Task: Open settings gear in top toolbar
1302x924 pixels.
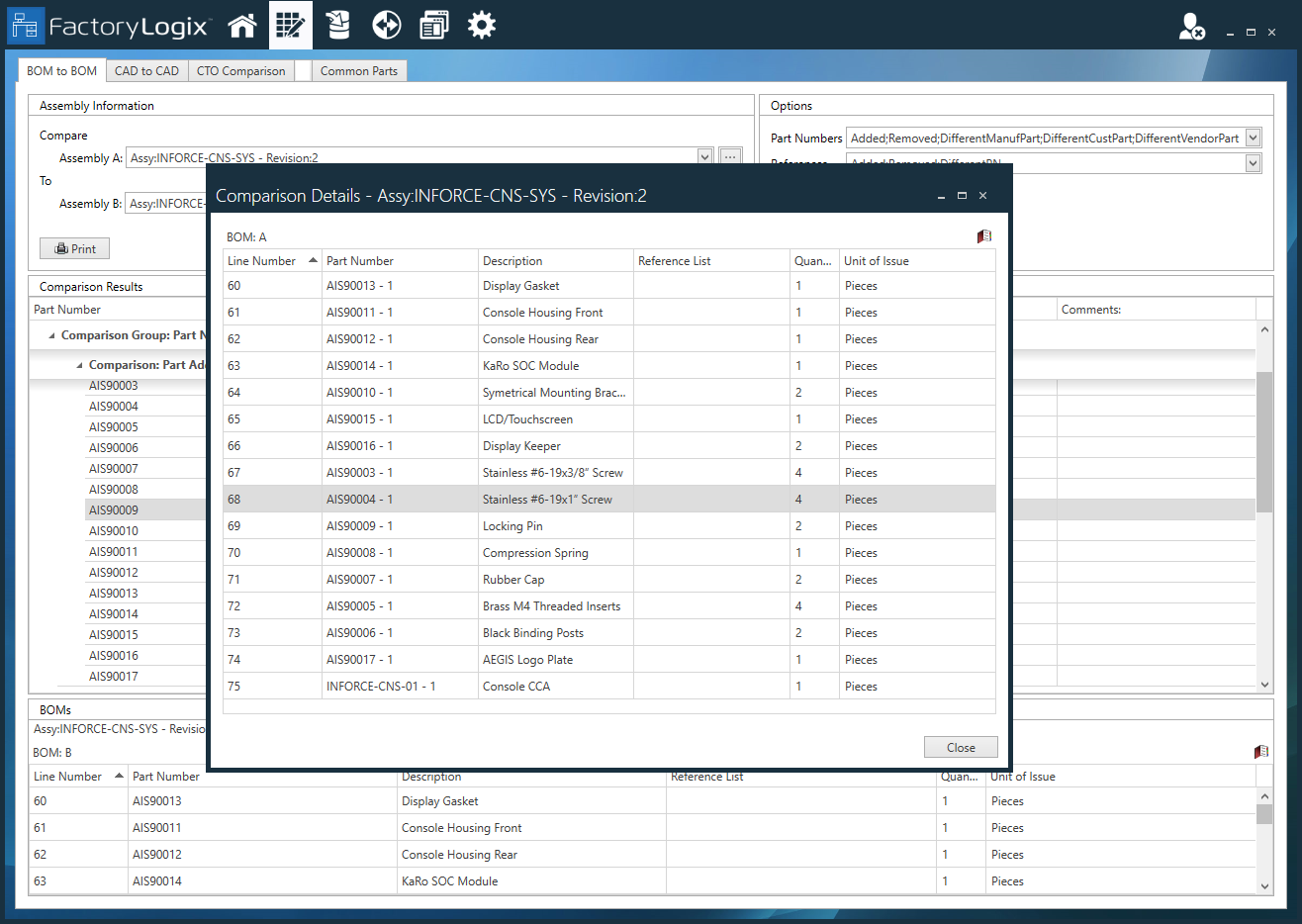Action: (x=482, y=26)
